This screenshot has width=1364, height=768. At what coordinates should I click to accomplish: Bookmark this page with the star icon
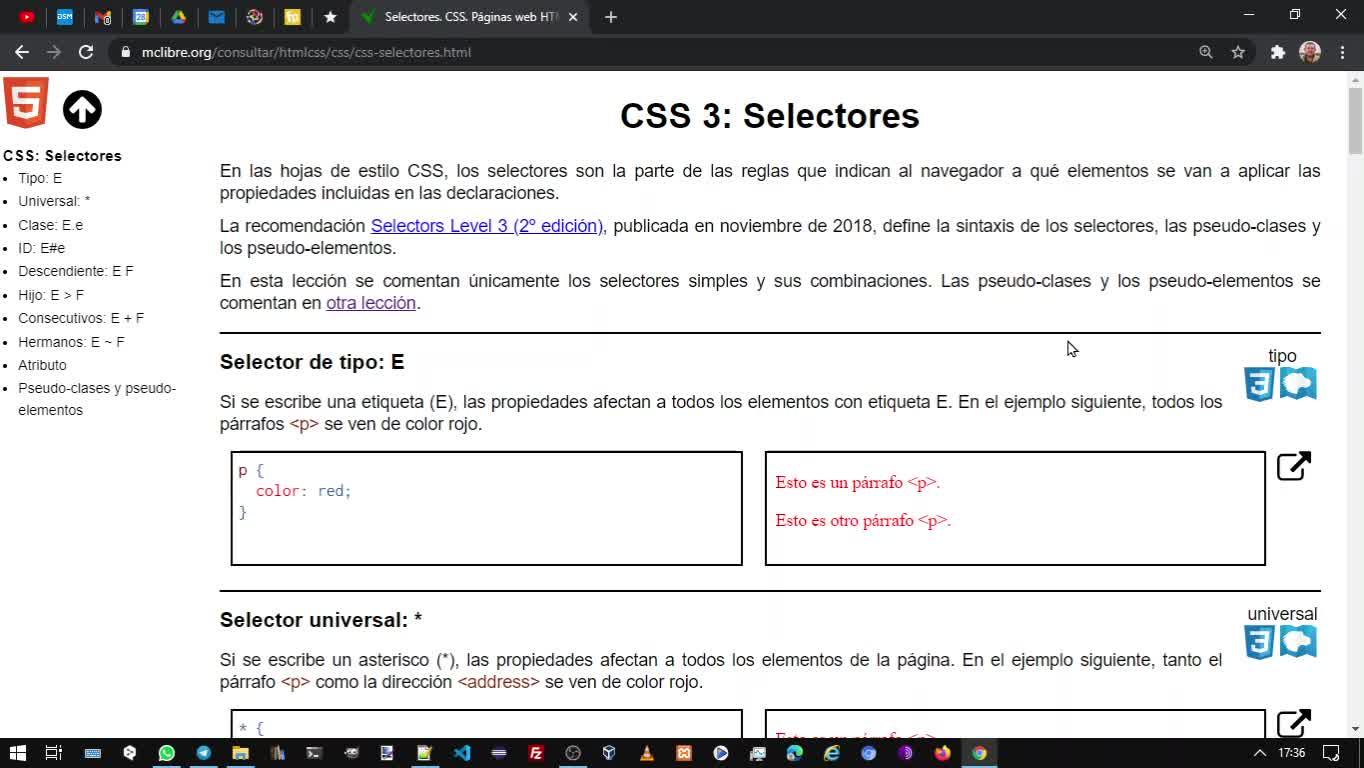[x=1238, y=52]
